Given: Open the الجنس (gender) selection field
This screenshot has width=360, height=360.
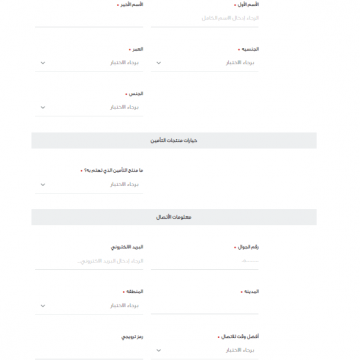Looking at the screenshot, I should click(x=89, y=107).
